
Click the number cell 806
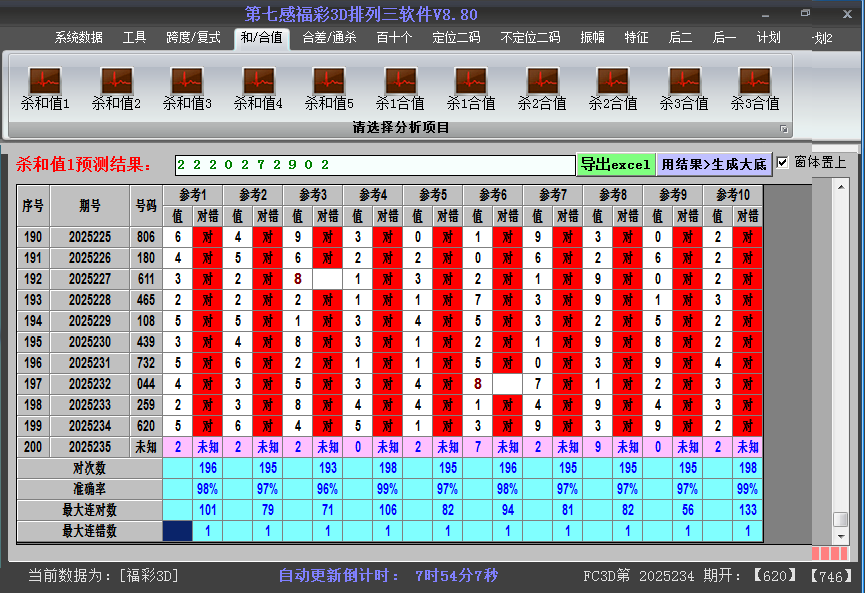(x=146, y=237)
